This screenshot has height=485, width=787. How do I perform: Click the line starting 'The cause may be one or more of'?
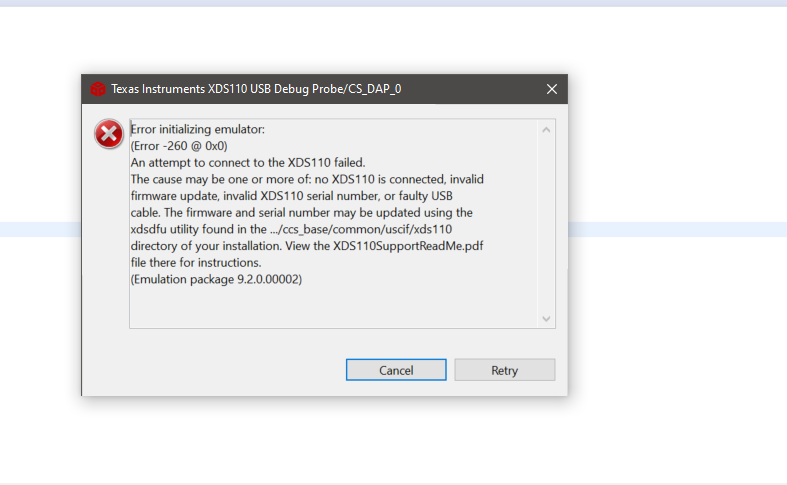pyautogui.click(x=307, y=179)
